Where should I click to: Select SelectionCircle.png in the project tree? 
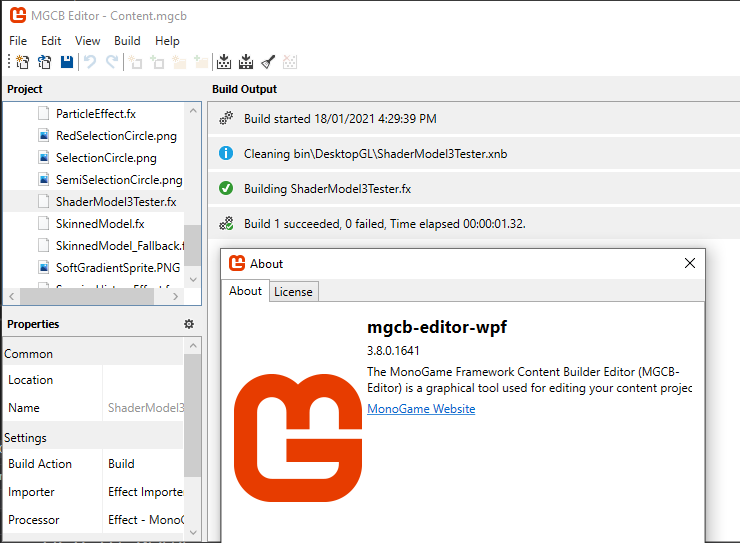(x=106, y=158)
